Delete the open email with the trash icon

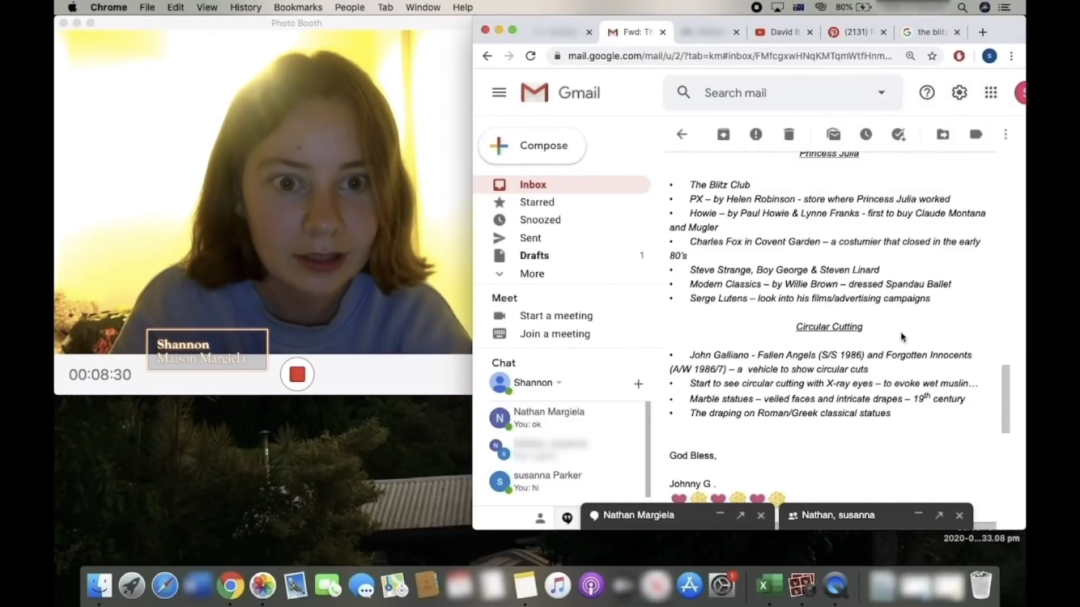(789, 134)
